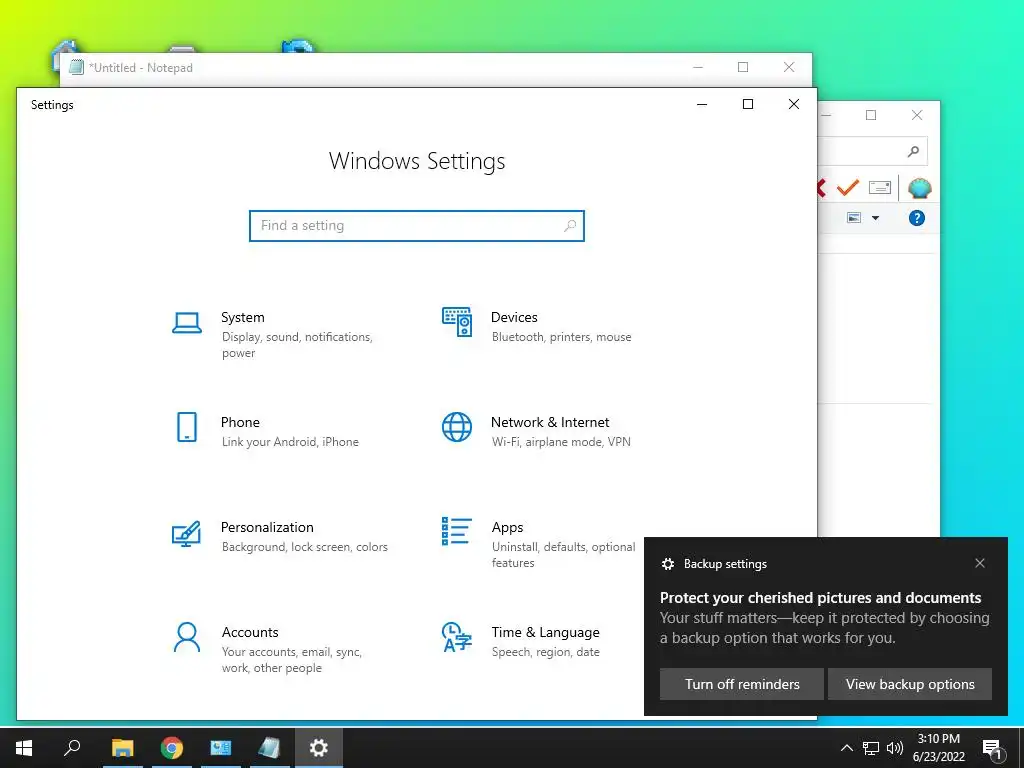Screen dimensions: 1024x768
Task: Open the Personalization settings icon
Action: click(186, 534)
